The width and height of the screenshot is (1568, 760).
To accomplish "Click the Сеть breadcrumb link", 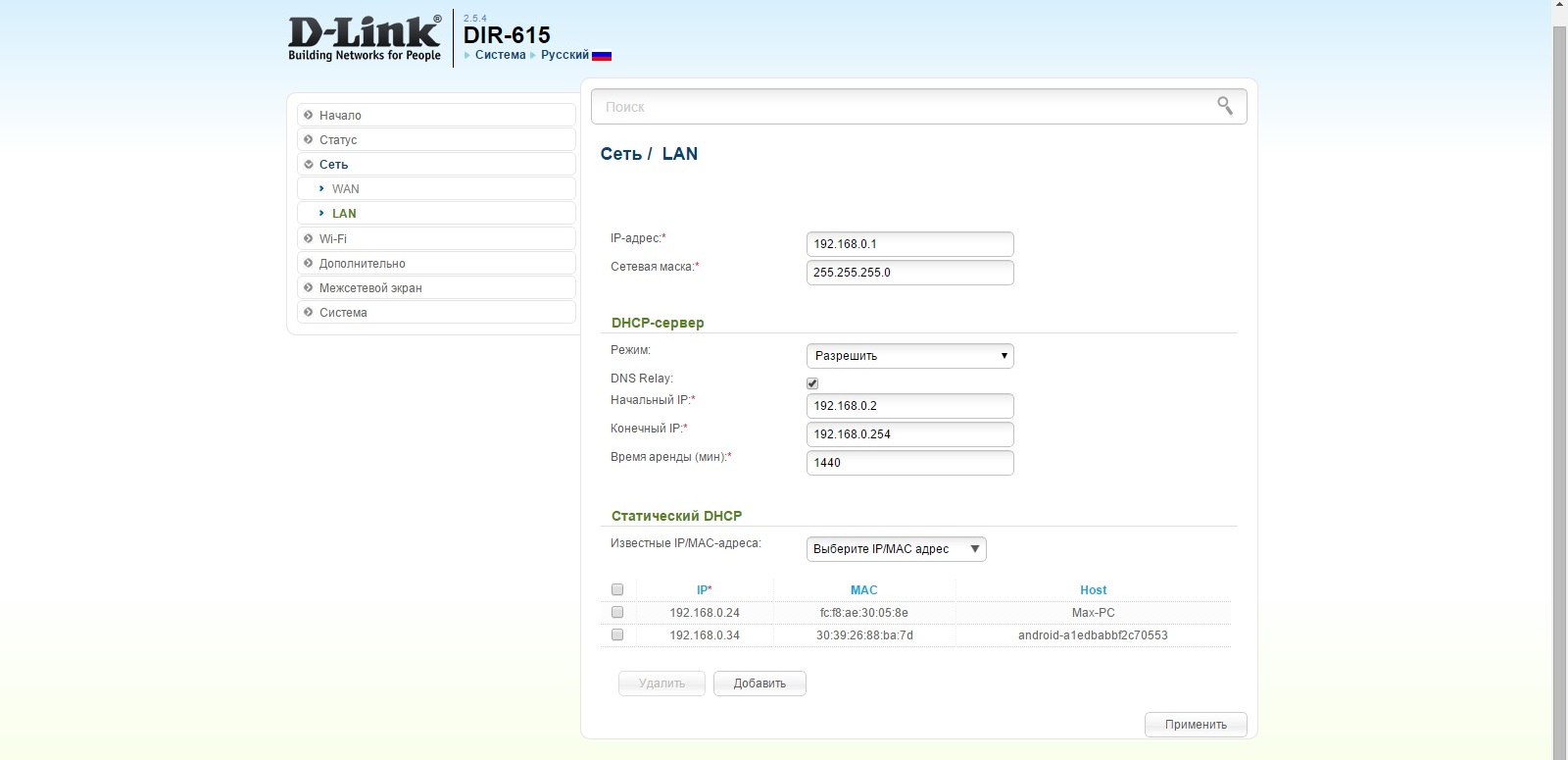I will pyautogui.click(x=621, y=154).
